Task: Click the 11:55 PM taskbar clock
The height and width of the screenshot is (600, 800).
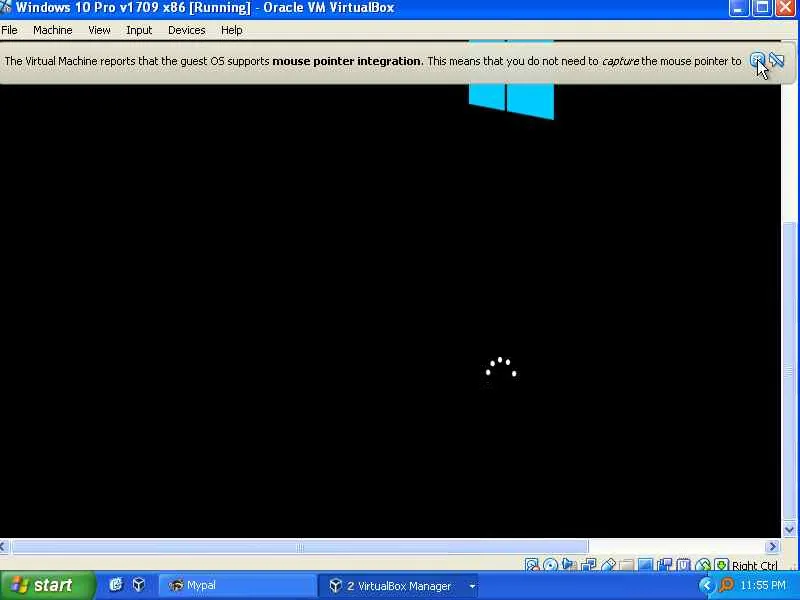Action: pos(763,585)
